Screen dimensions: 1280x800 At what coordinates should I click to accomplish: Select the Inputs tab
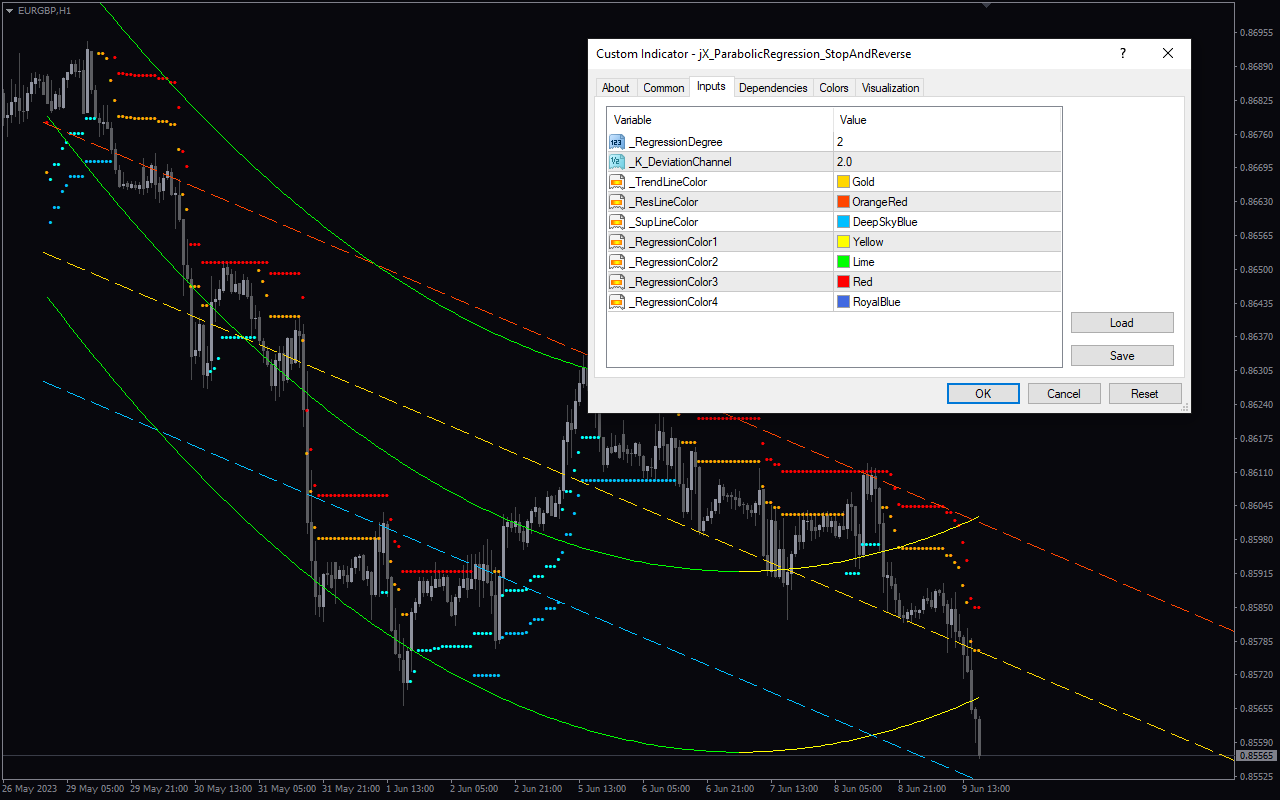tap(711, 87)
